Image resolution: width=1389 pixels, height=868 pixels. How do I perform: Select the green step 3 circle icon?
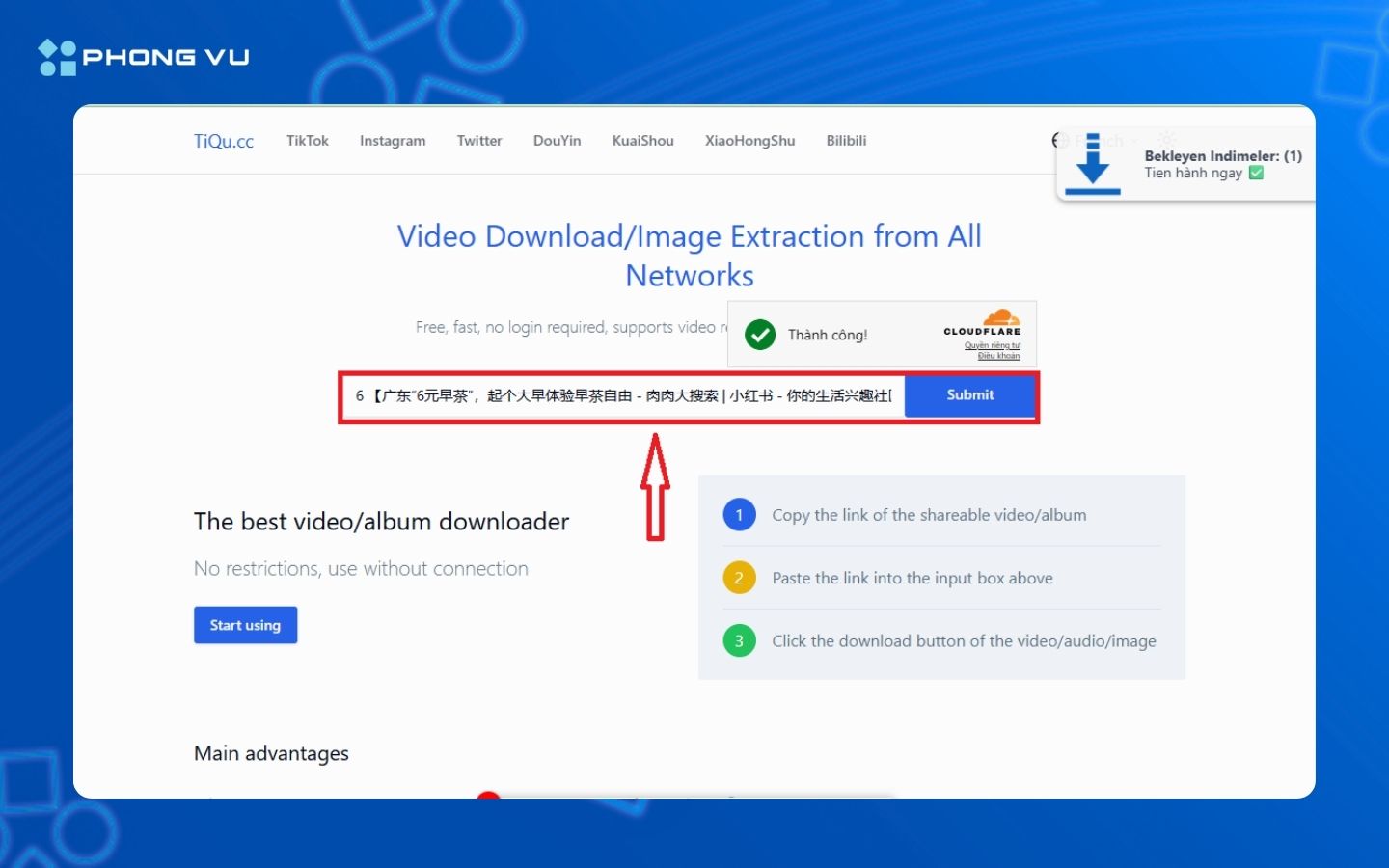coord(739,640)
